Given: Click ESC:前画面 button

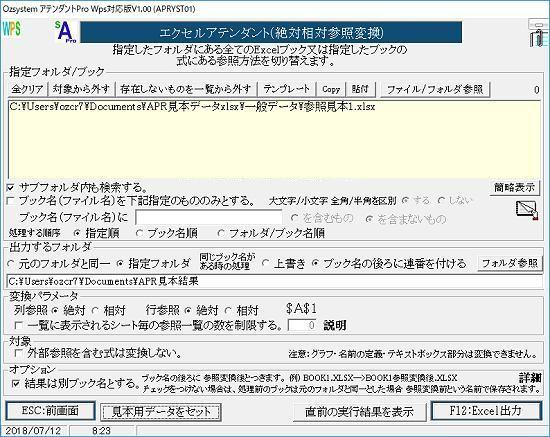Looking at the screenshot, I should coord(50,411).
